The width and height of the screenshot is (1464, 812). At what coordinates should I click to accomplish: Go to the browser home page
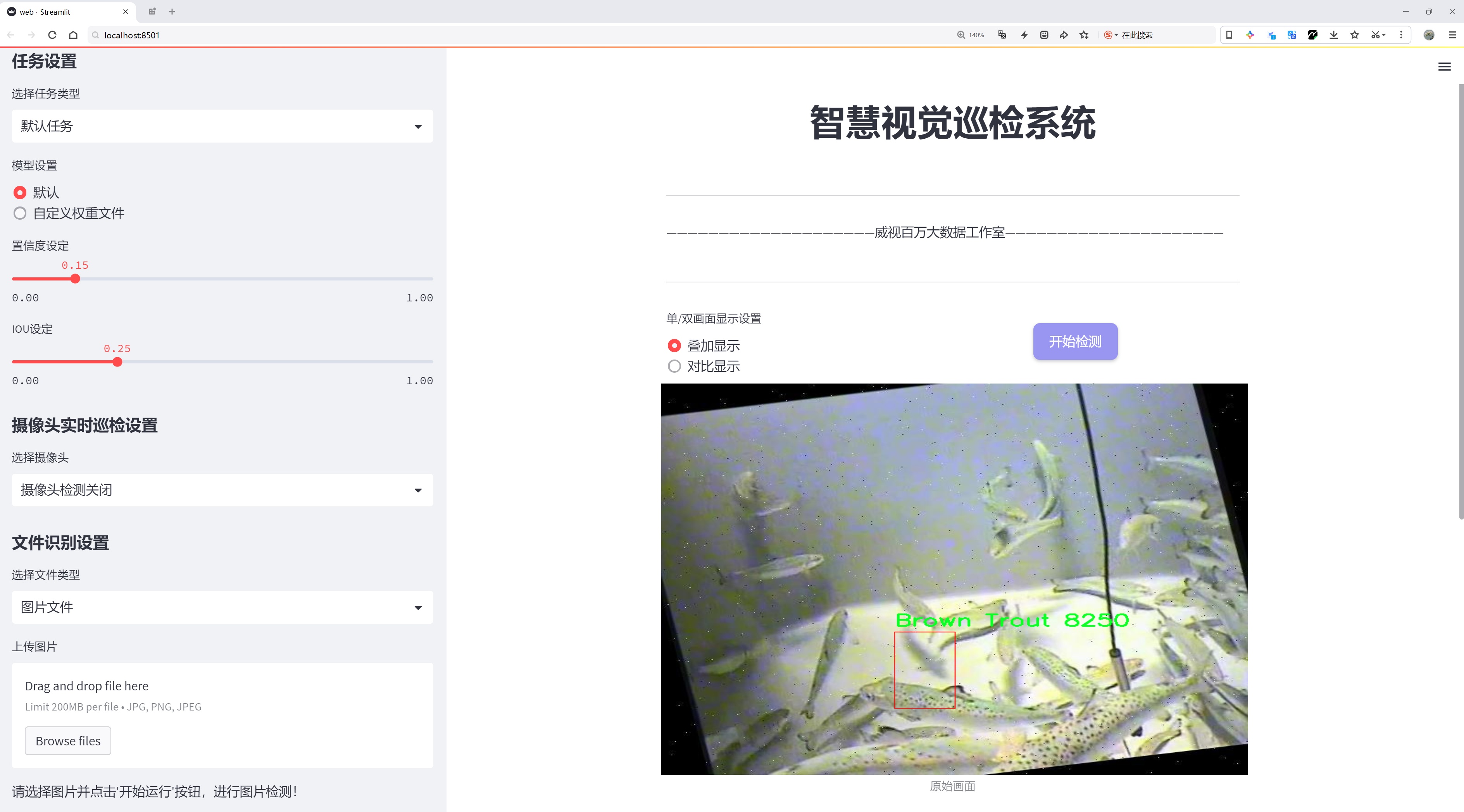tap(73, 34)
